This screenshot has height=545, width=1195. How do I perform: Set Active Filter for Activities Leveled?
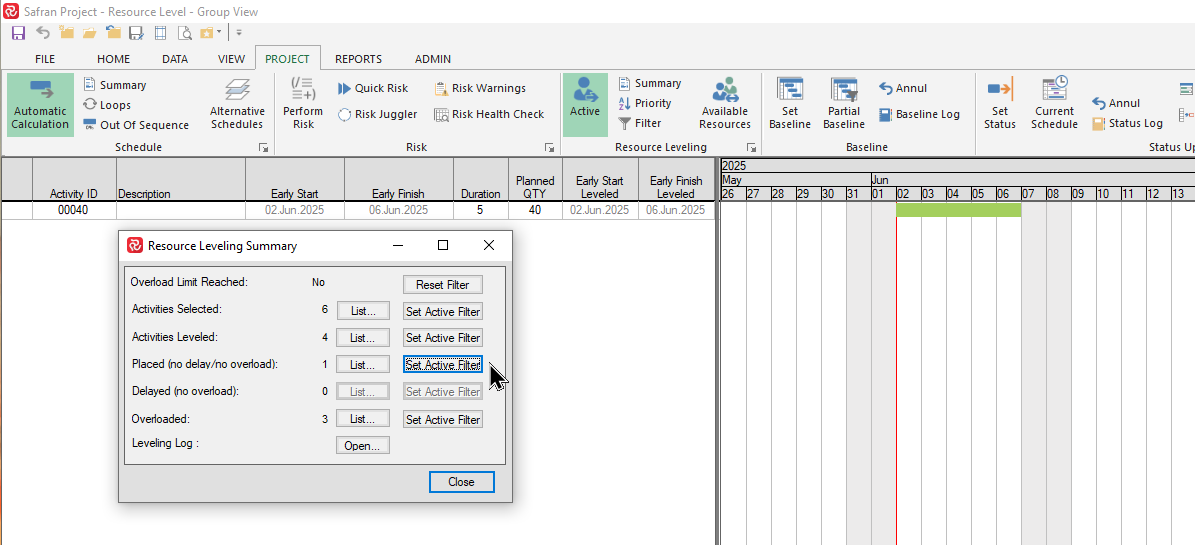click(x=443, y=338)
